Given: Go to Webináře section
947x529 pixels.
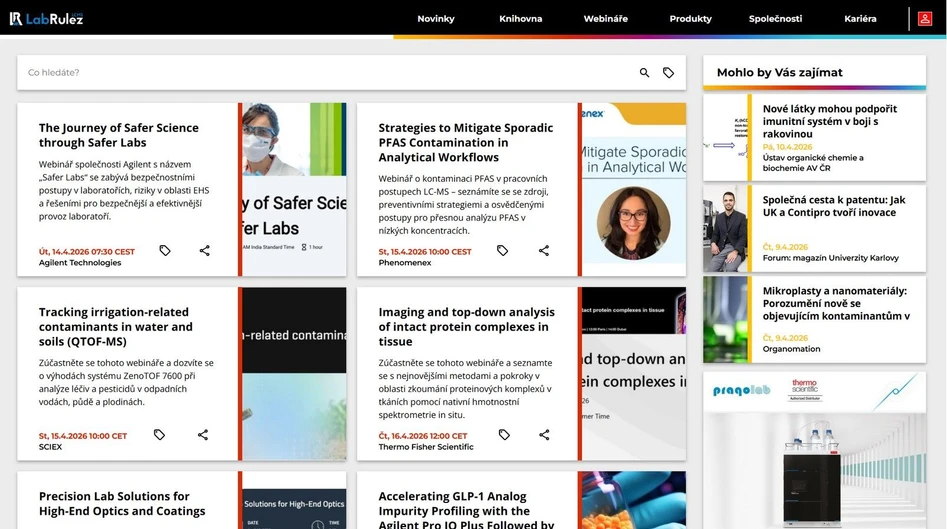Looking at the screenshot, I should point(606,19).
